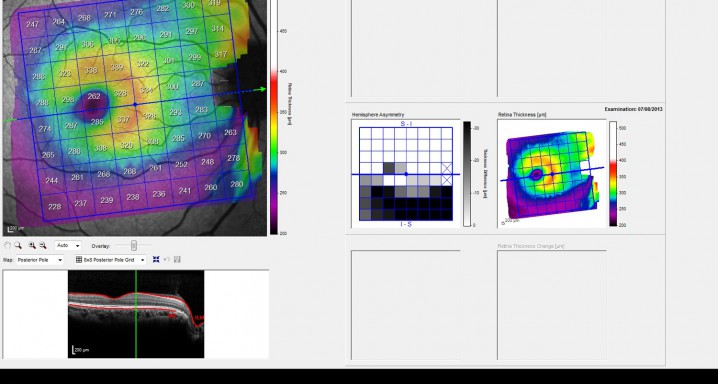Click the blue center dot of thickness grid
The image size is (718, 384).
click(x=135, y=105)
